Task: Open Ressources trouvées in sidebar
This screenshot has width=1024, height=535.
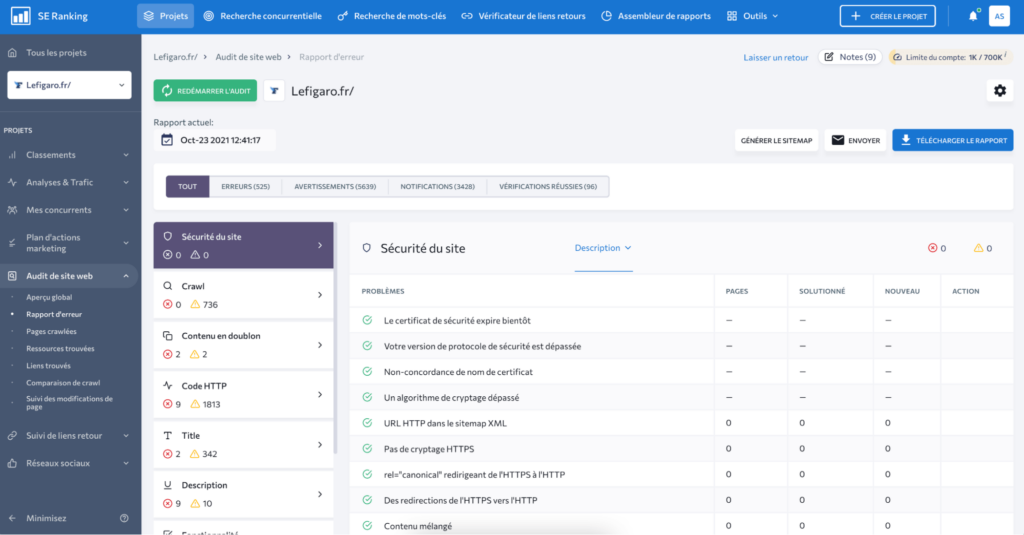Action: (x=60, y=348)
